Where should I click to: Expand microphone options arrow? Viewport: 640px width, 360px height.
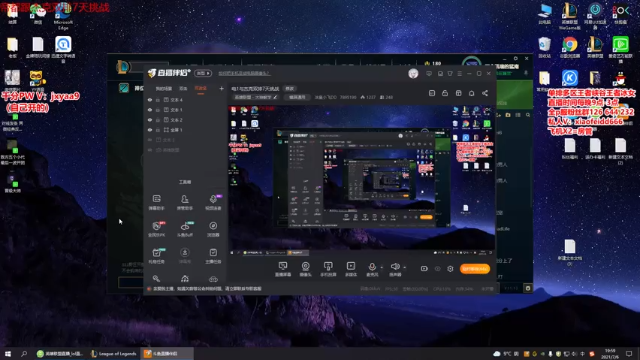coord(382,268)
